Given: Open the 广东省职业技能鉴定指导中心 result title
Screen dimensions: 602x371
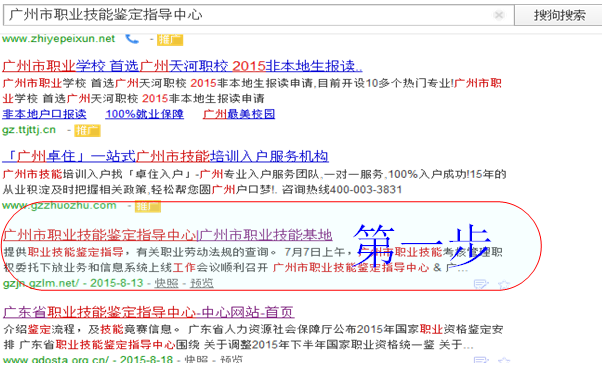Looking at the screenshot, I should 149,312.
